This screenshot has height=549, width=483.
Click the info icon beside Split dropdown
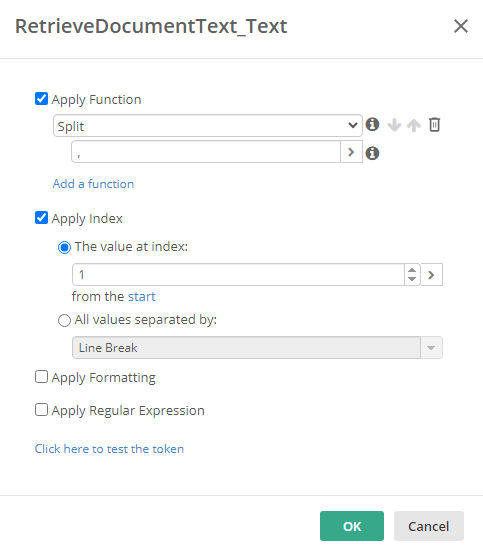(x=372, y=125)
